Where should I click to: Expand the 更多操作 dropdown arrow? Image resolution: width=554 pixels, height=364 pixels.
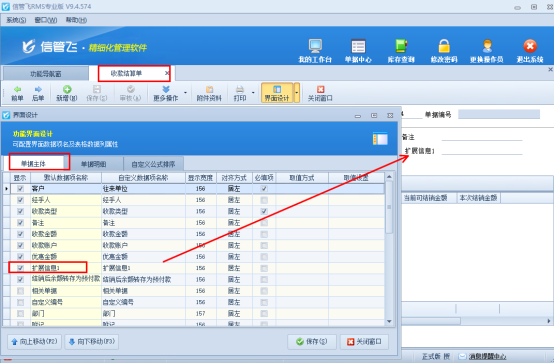point(185,93)
